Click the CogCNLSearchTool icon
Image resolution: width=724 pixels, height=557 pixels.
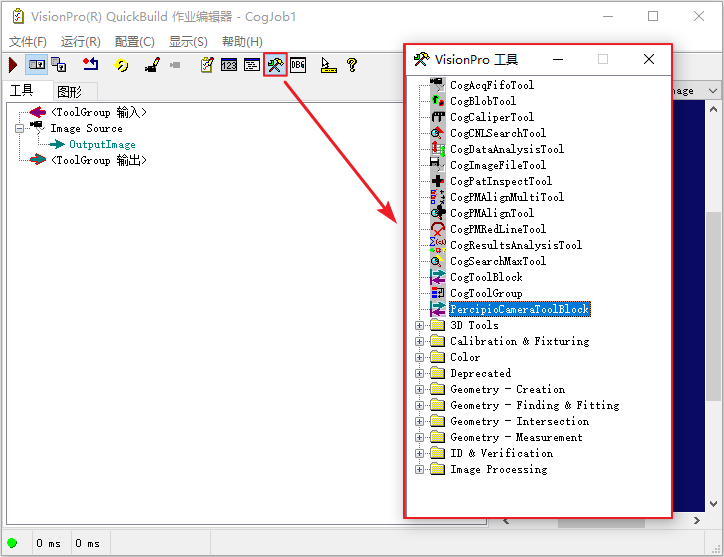coord(438,133)
